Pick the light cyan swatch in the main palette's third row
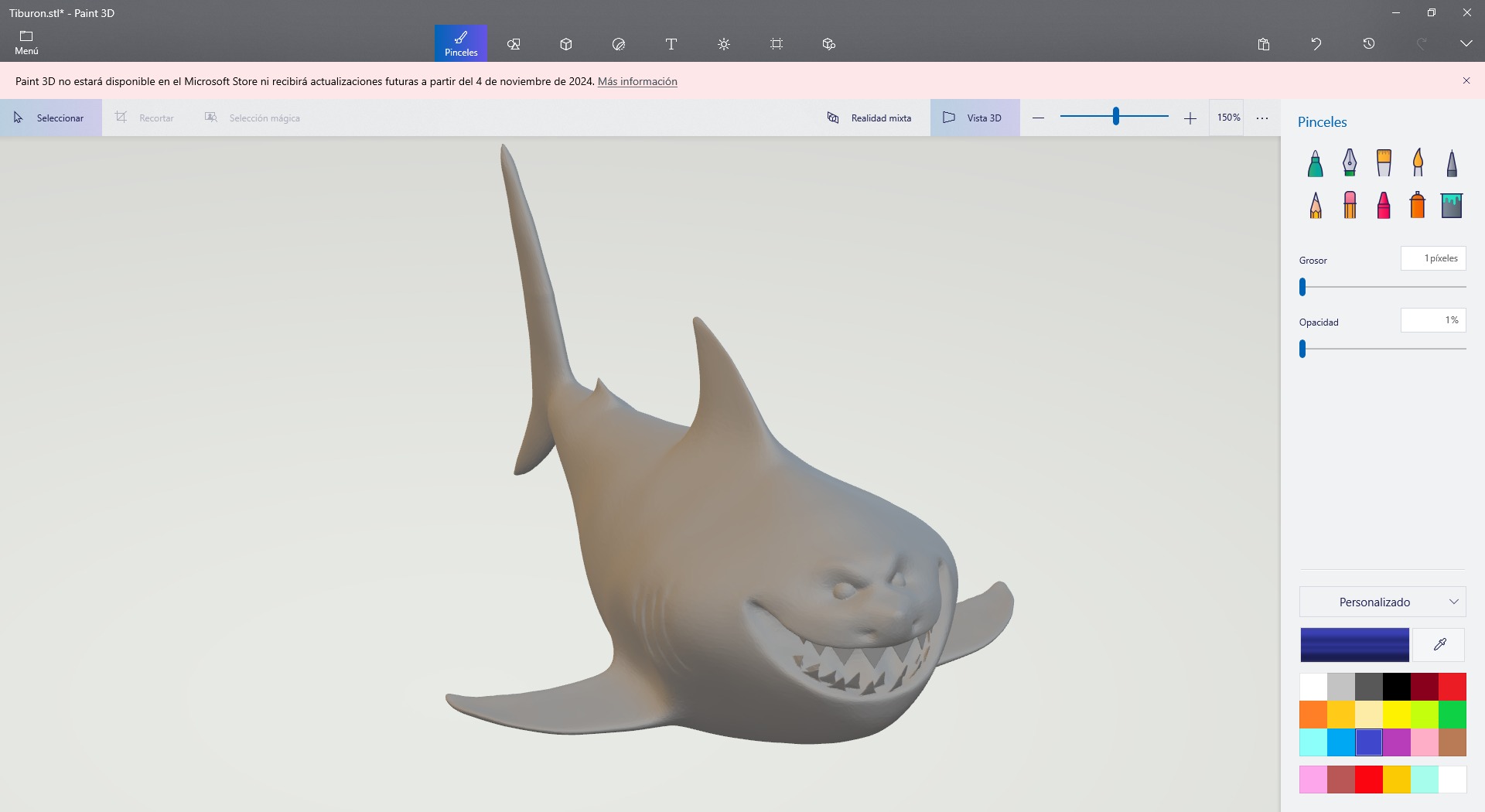This screenshot has width=1485, height=812. (x=1313, y=742)
